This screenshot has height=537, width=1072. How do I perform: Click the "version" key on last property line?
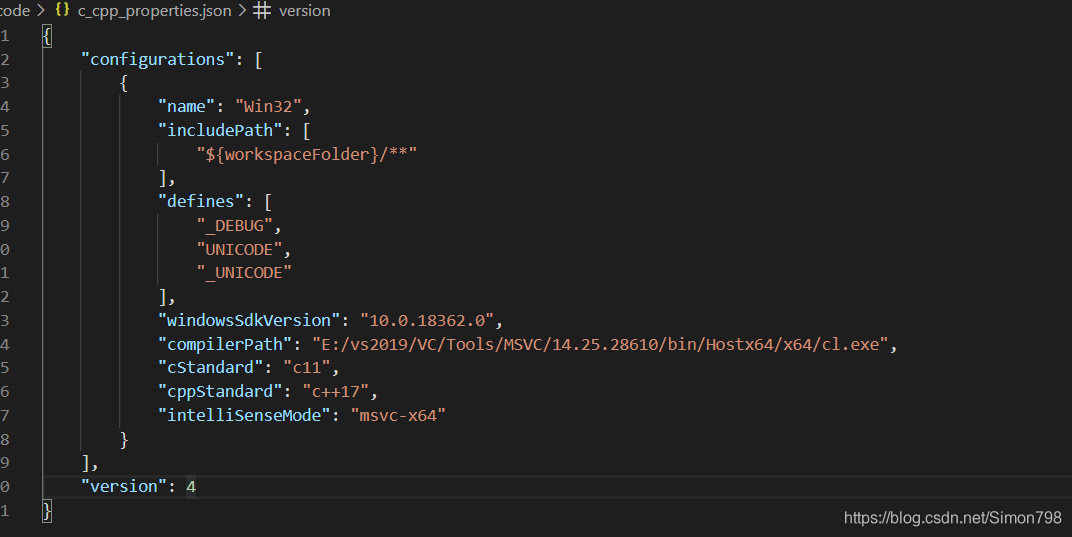124,486
